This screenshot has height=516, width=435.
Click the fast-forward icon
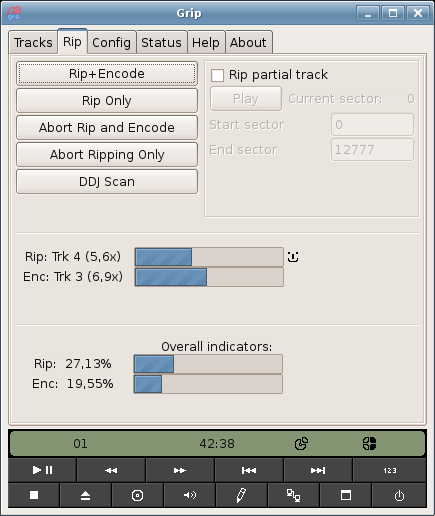point(180,470)
